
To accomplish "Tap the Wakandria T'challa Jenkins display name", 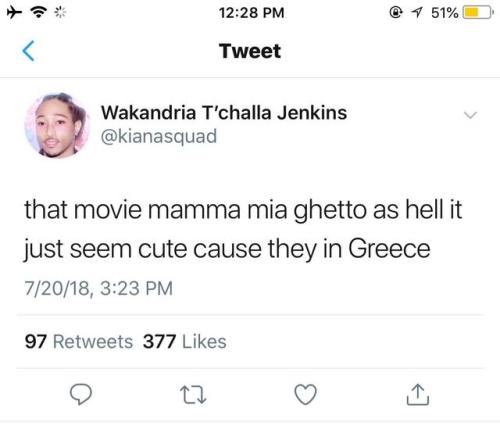I will (224, 112).
